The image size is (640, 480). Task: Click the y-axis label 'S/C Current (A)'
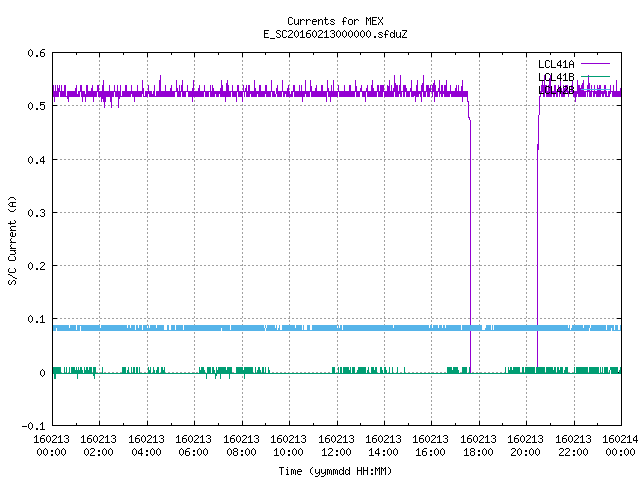pos(12,241)
